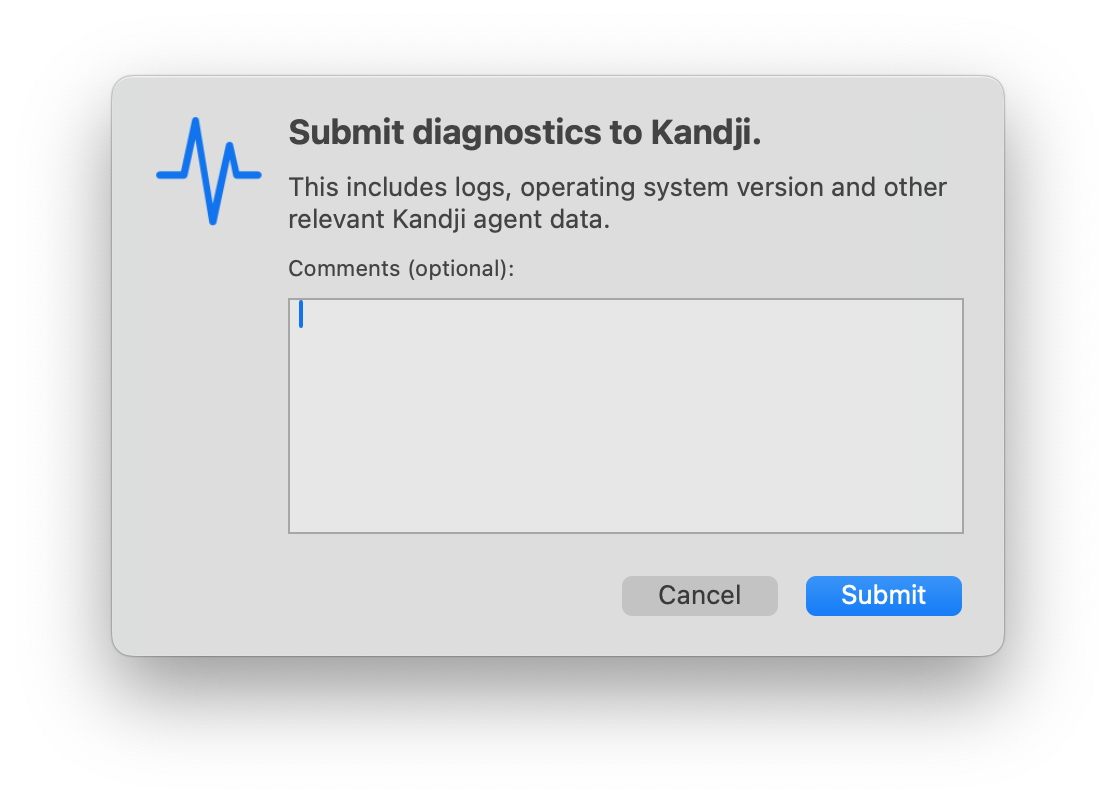1116x804 pixels.
Task: Place cursor in the optional comments field
Action: click(626, 415)
